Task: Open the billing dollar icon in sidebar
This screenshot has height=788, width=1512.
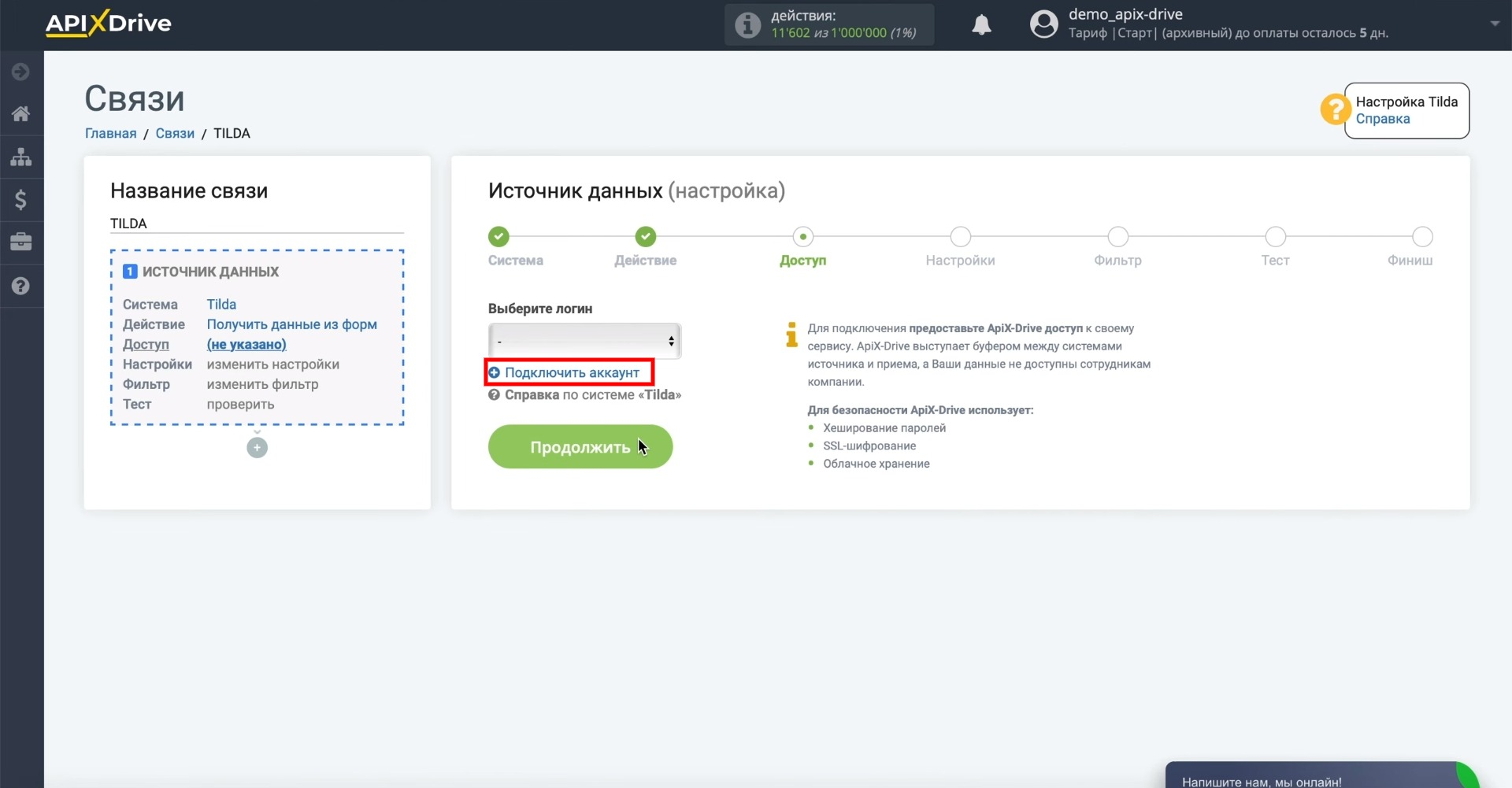Action: pyautogui.click(x=21, y=200)
